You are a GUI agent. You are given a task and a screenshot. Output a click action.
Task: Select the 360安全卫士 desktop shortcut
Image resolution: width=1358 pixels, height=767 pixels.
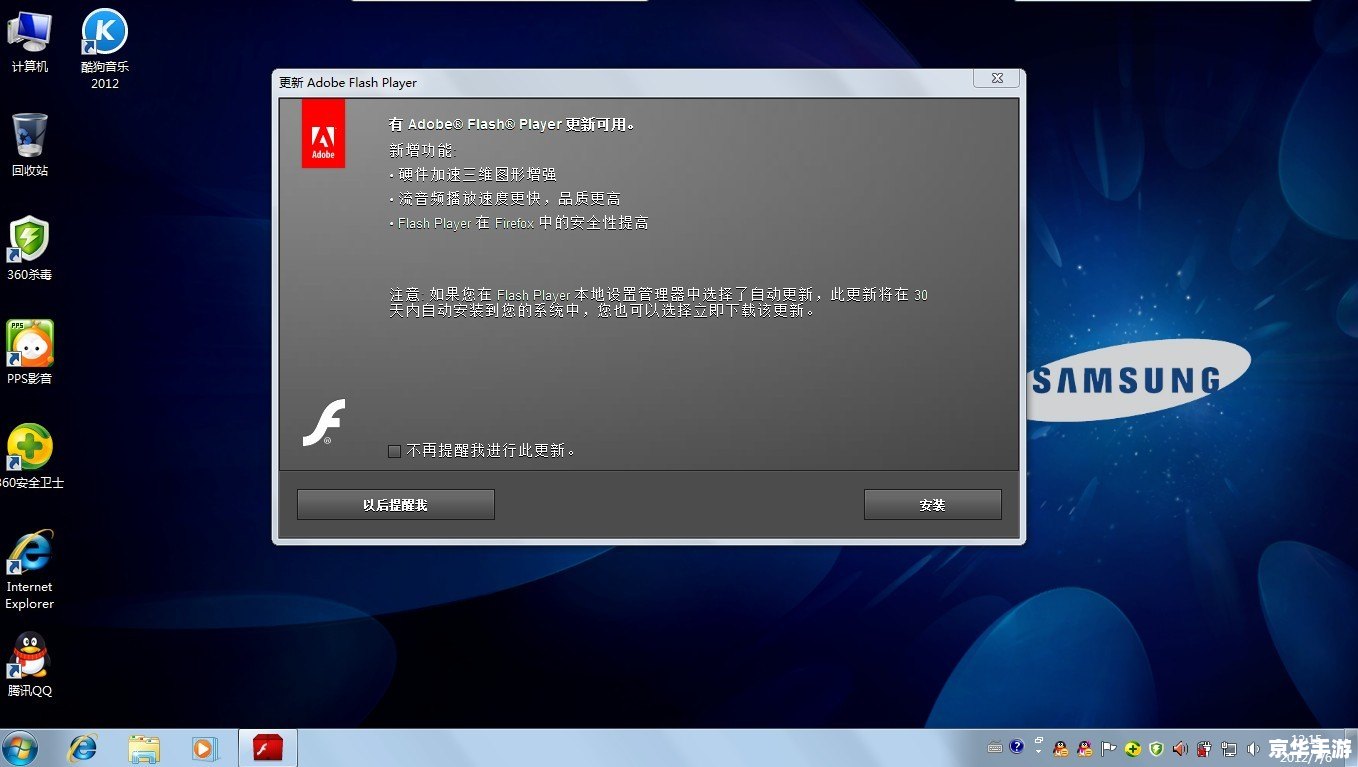pos(30,457)
